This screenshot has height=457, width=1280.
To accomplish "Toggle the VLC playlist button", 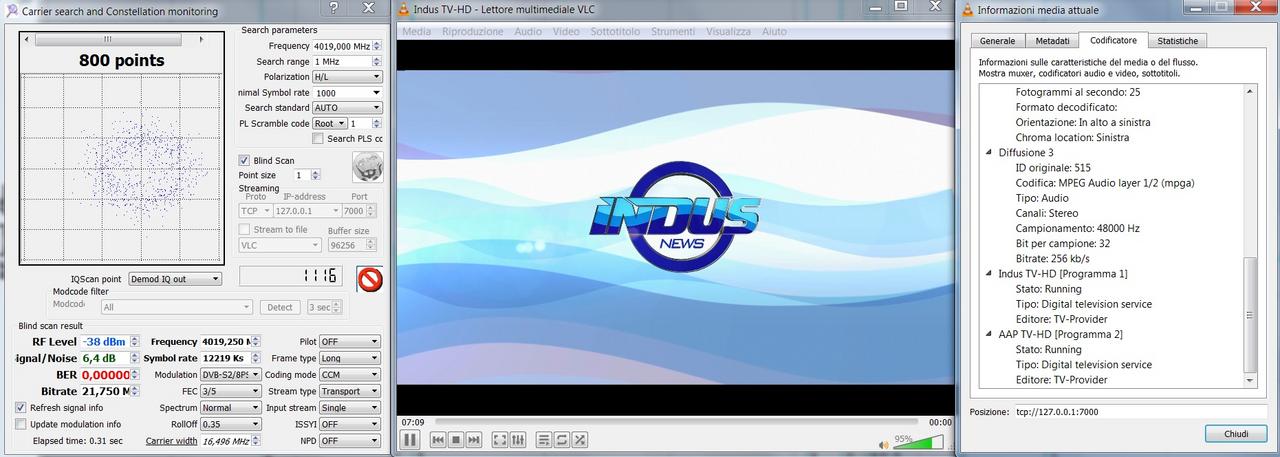I will [x=544, y=439].
